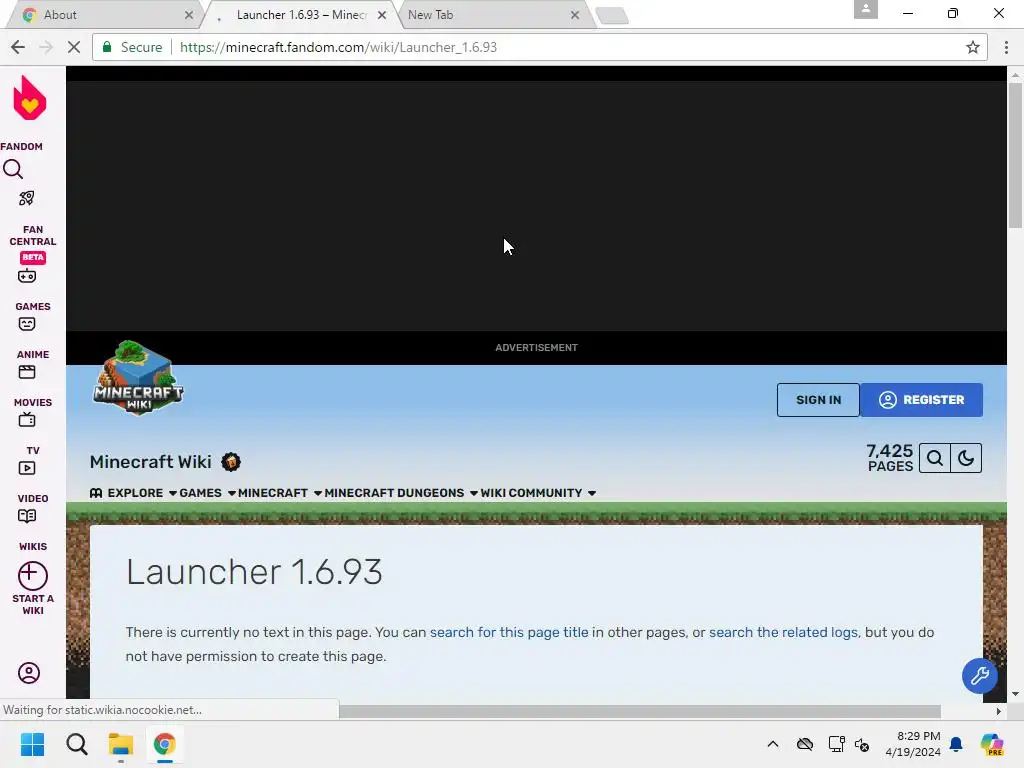Click the 7,425 PAGES counter
Viewport: 1024px width, 768px height.
[889, 458]
